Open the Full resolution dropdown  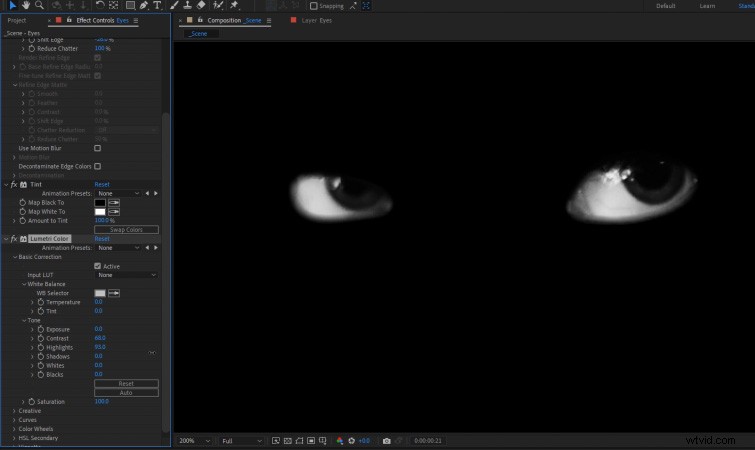[x=242, y=441]
